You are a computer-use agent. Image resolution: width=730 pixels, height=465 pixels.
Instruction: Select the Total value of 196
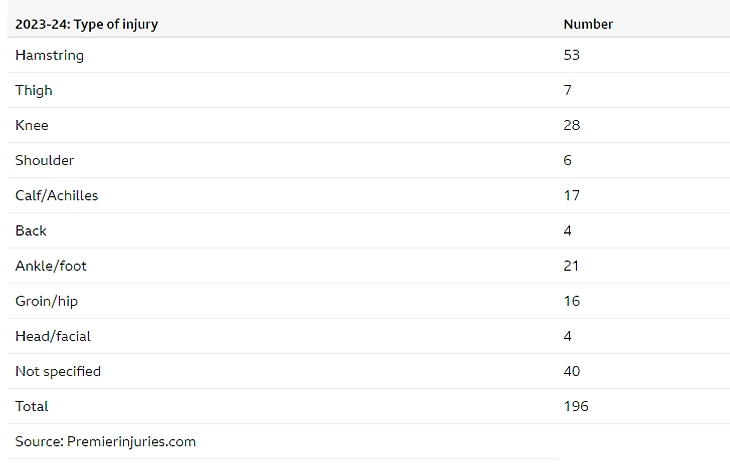tap(575, 406)
